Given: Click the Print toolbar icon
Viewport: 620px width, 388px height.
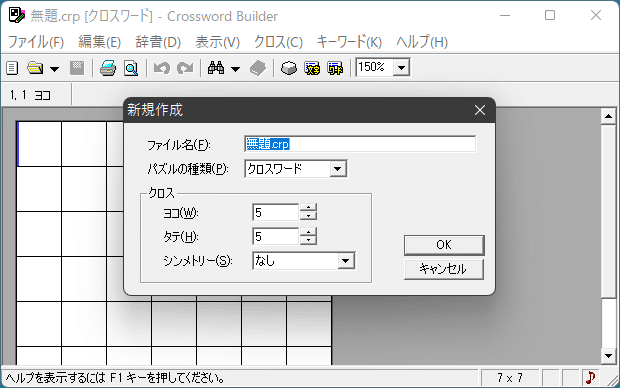Looking at the screenshot, I should point(108,68).
